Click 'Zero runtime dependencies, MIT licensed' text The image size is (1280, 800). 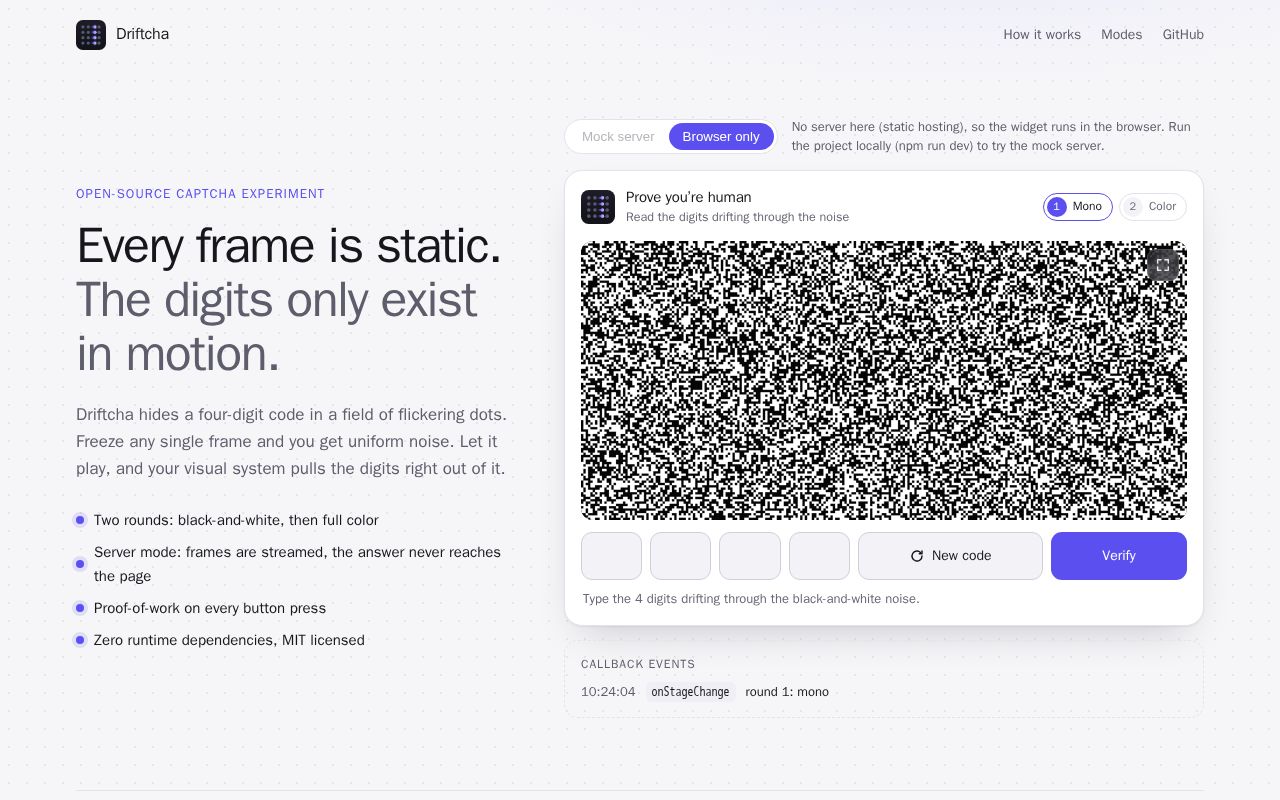[229, 640]
